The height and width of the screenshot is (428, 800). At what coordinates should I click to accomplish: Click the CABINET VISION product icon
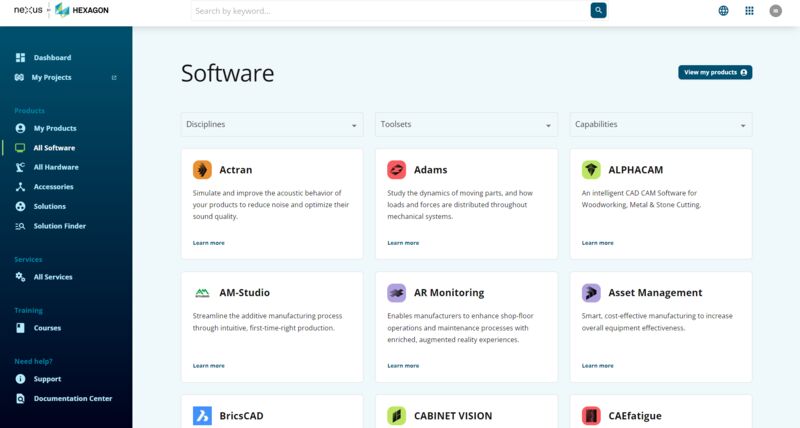click(x=396, y=416)
